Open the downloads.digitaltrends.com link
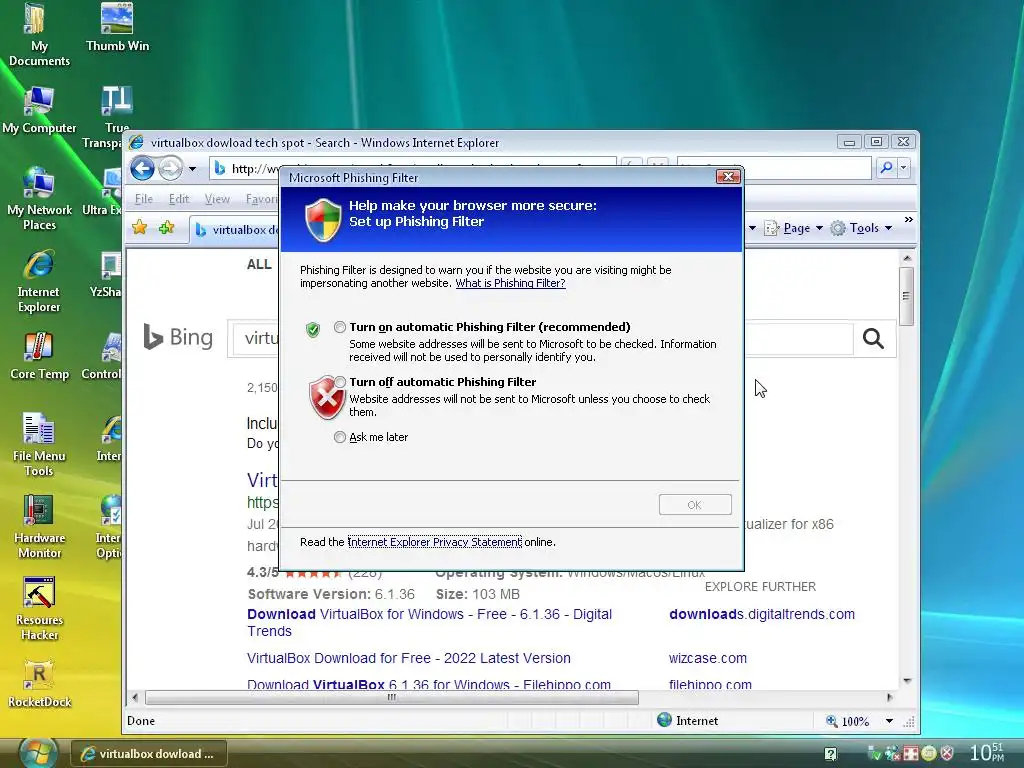The height and width of the screenshot is (768, 1024). tap(761, 615)
